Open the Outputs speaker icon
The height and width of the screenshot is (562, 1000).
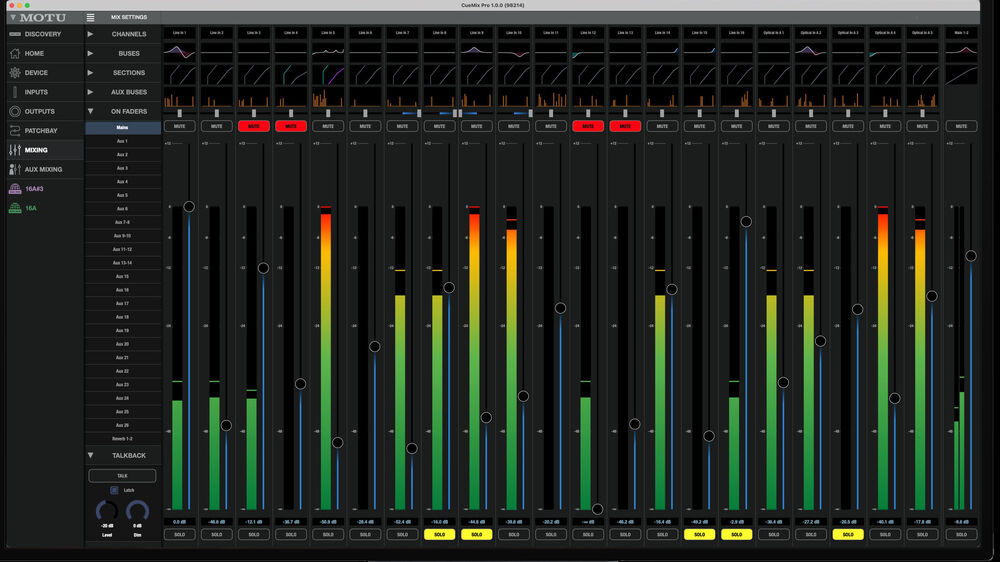(15, 111)
